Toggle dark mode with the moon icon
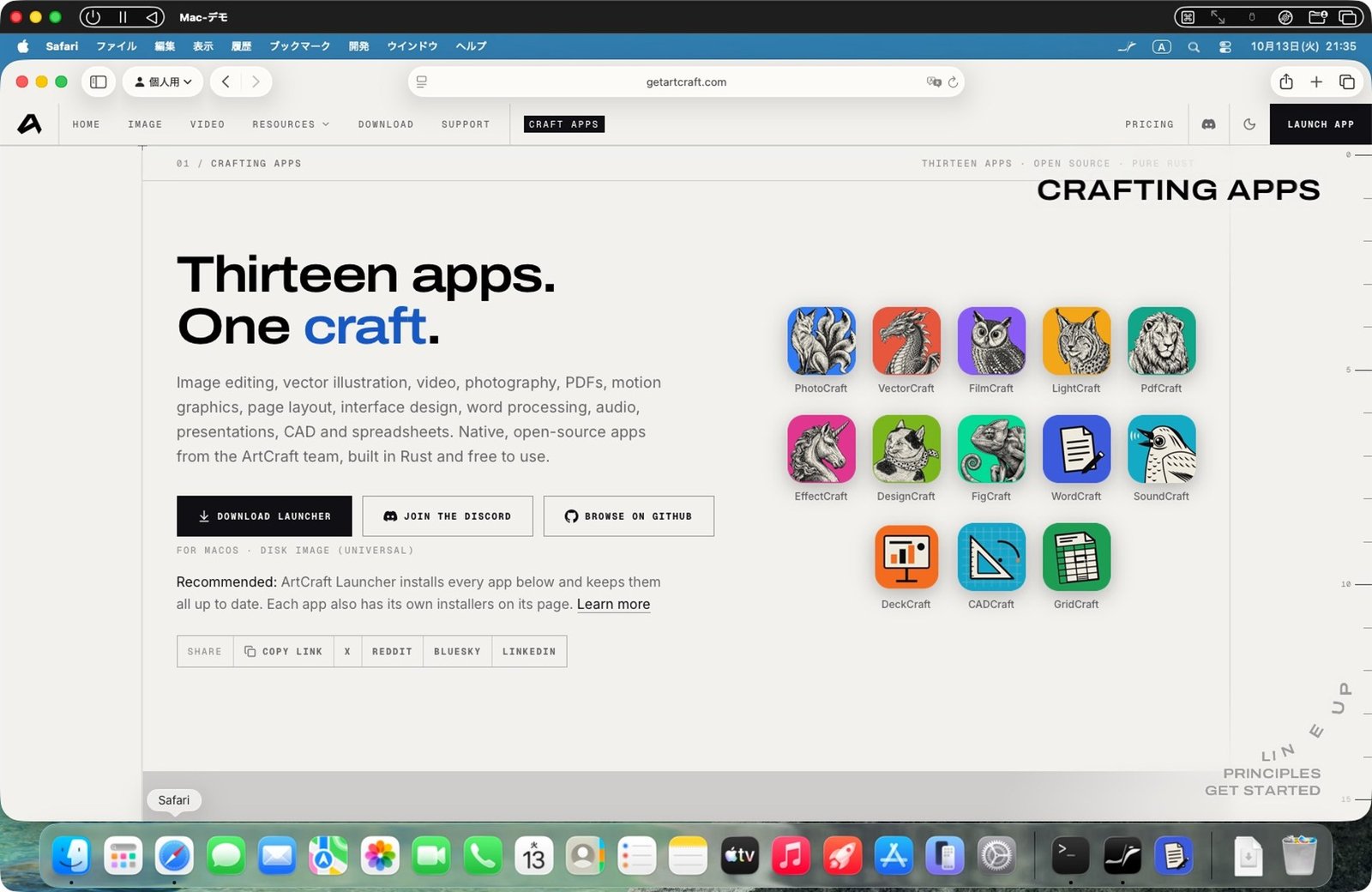The image size is (1372, 892). (x=1249, y=124)
